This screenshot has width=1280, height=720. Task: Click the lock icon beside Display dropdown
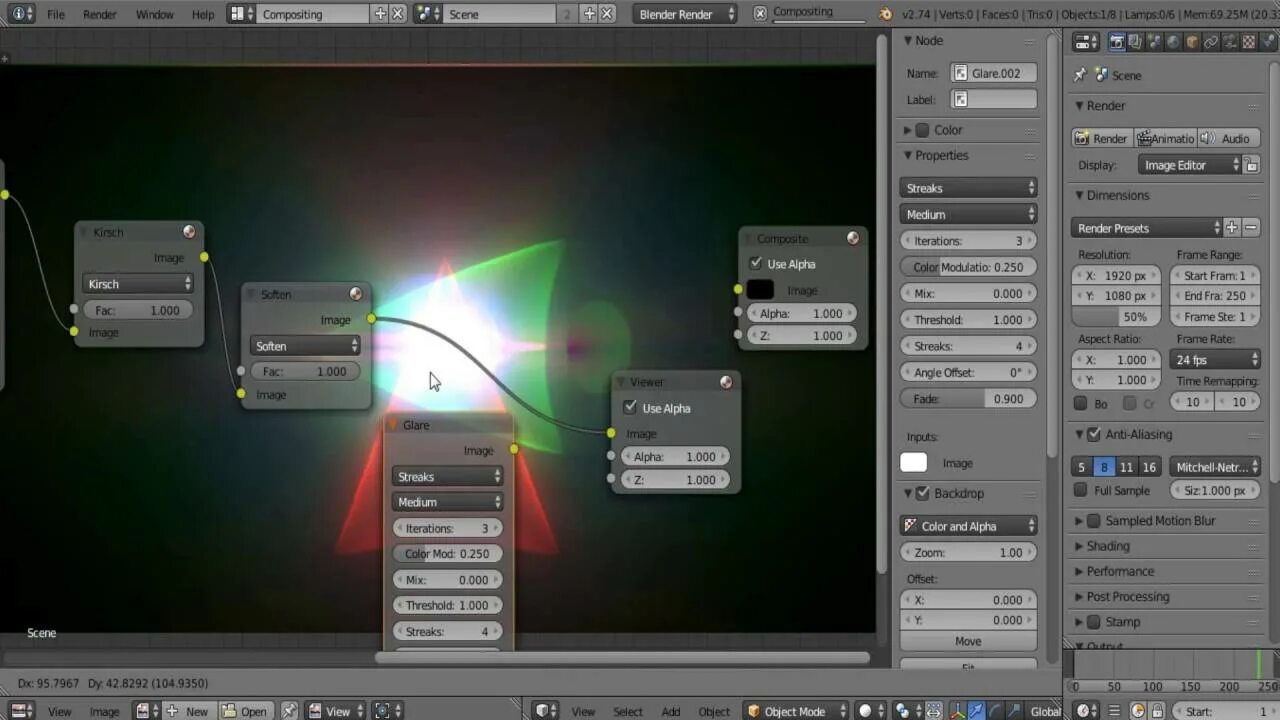tap(1252, 165)
